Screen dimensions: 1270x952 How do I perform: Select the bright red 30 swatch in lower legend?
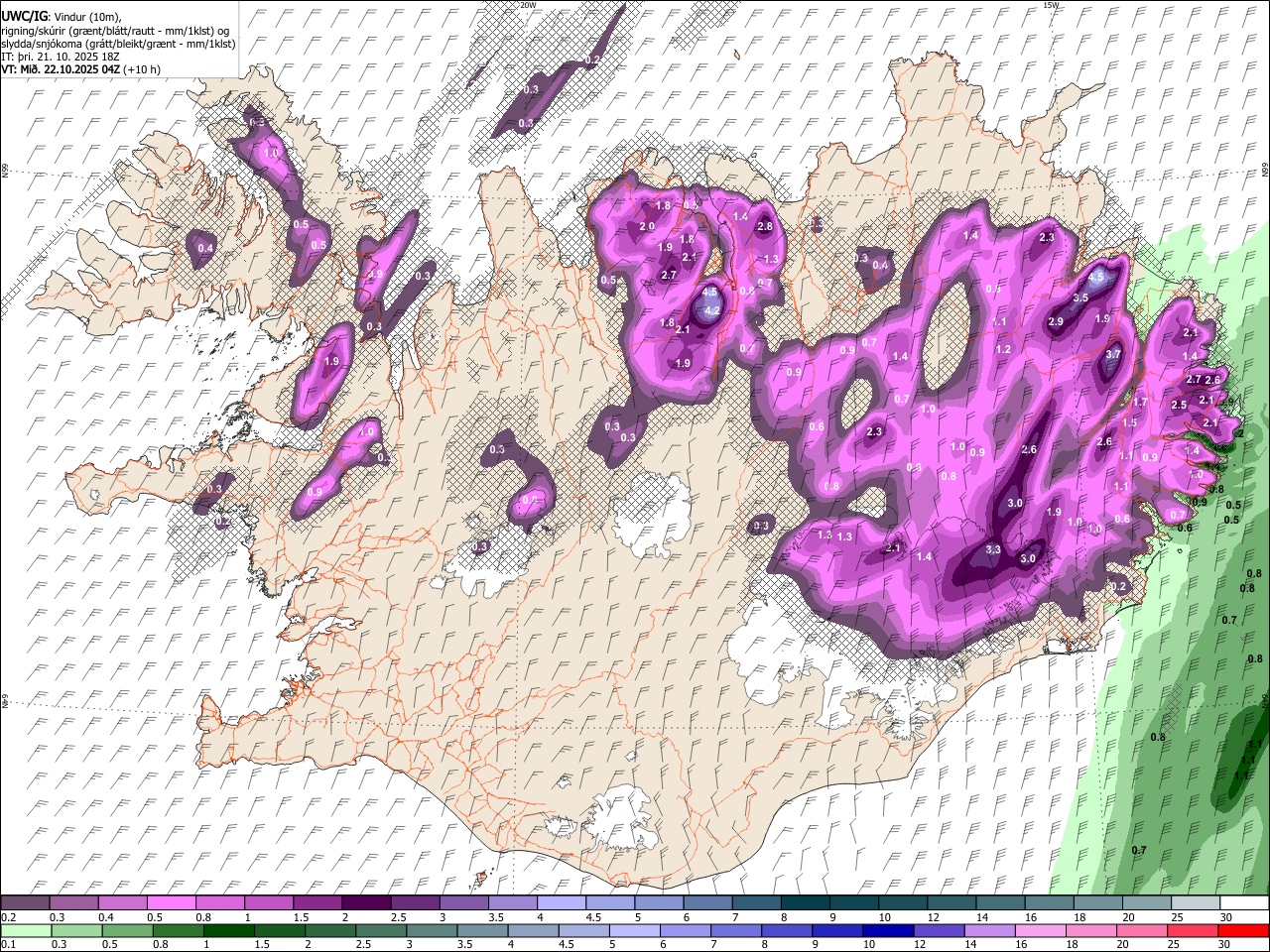(x=1244, y=931)
